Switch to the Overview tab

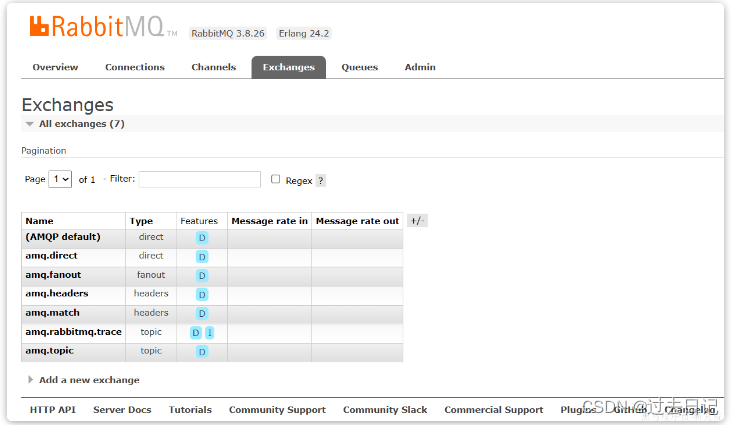coord(55,67)
